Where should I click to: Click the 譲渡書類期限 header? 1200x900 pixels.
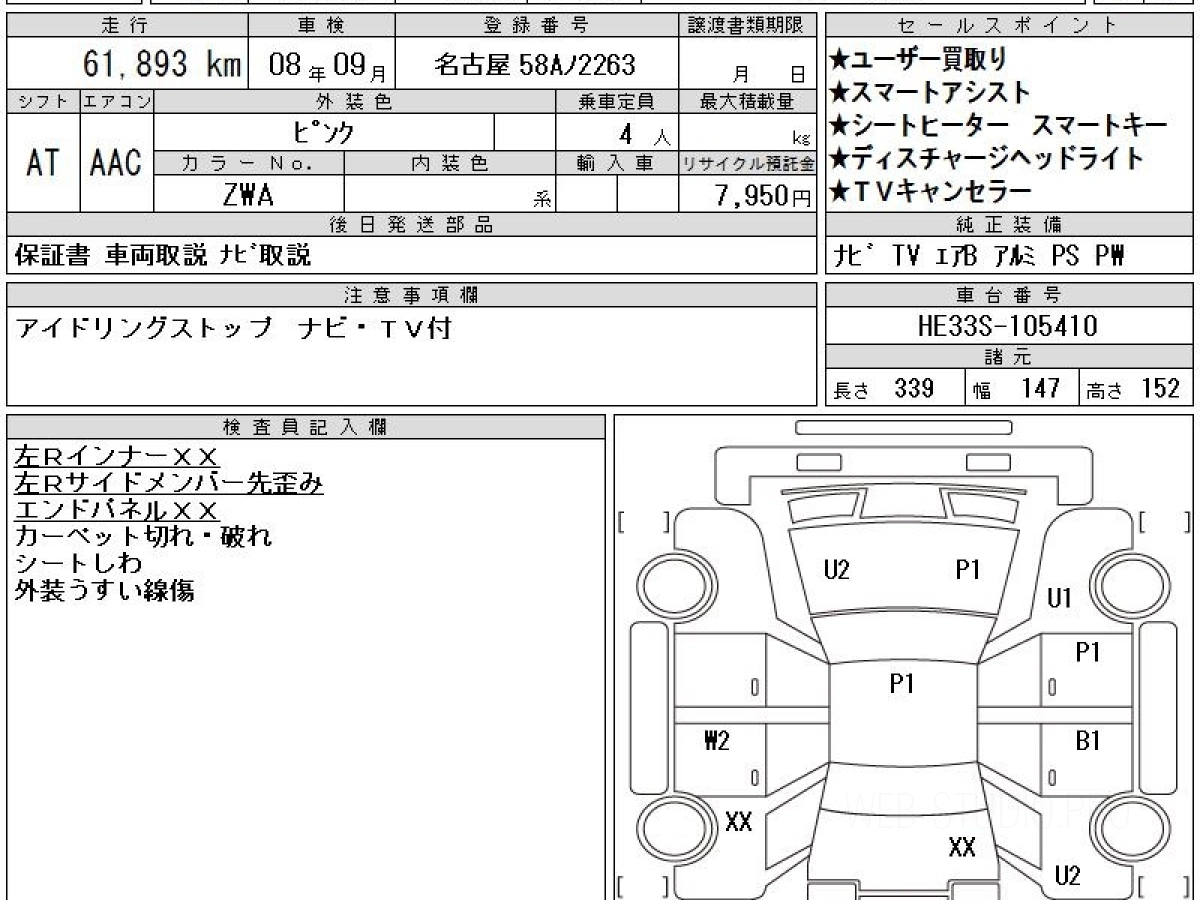(748, 26)
